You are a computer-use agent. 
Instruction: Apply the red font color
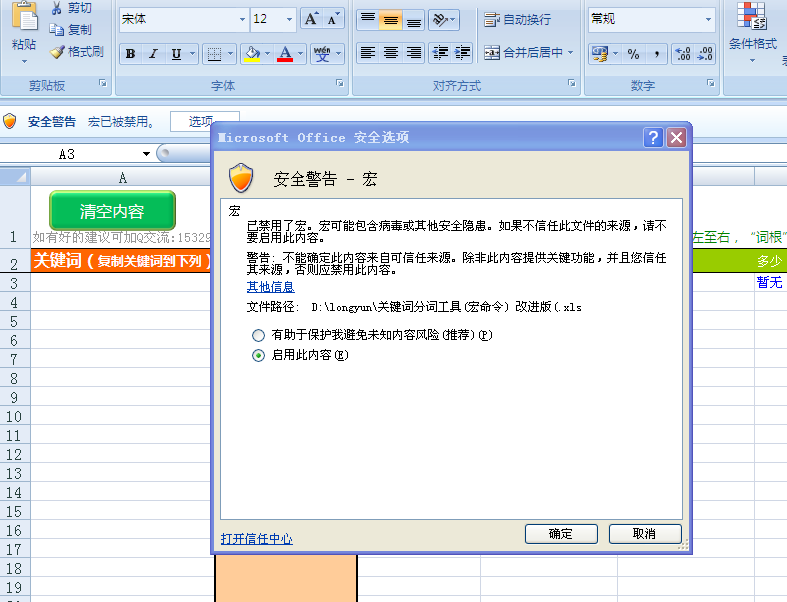tap(285, 53)
